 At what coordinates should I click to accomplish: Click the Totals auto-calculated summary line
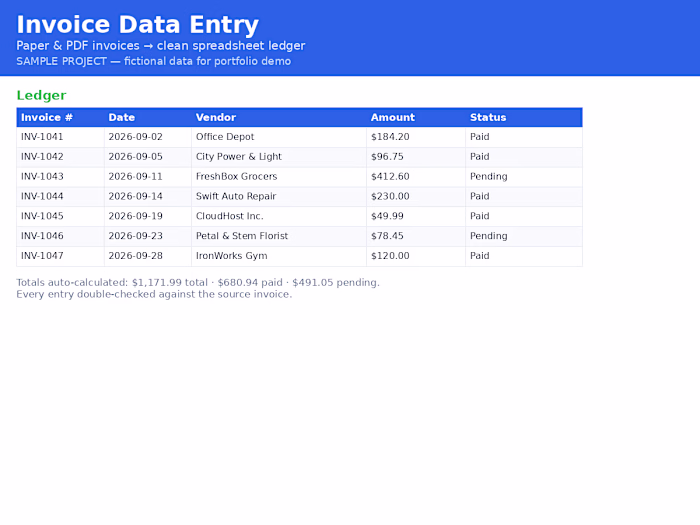[x=198, y=283]
